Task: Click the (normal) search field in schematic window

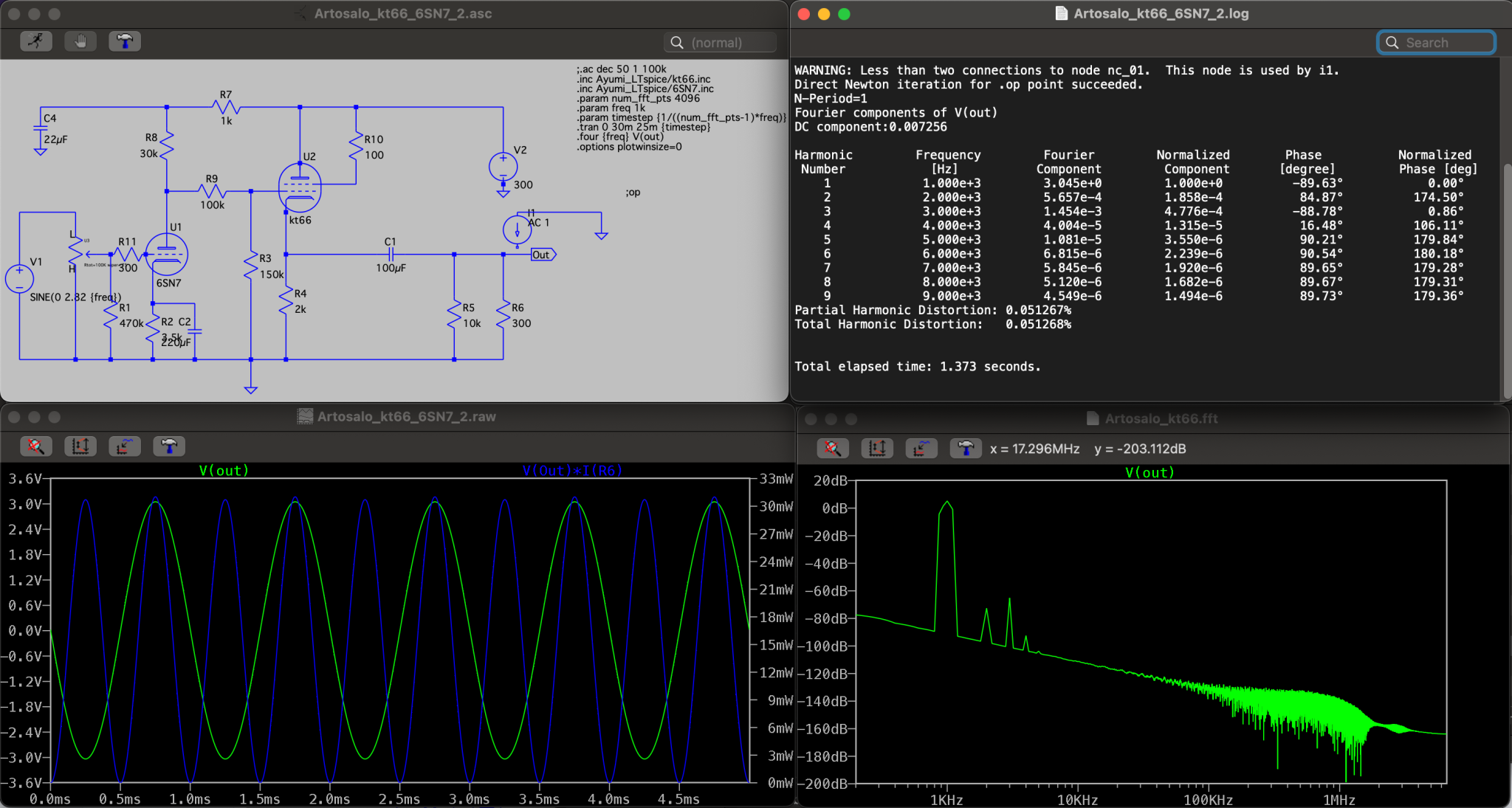Action: point(720,43)
